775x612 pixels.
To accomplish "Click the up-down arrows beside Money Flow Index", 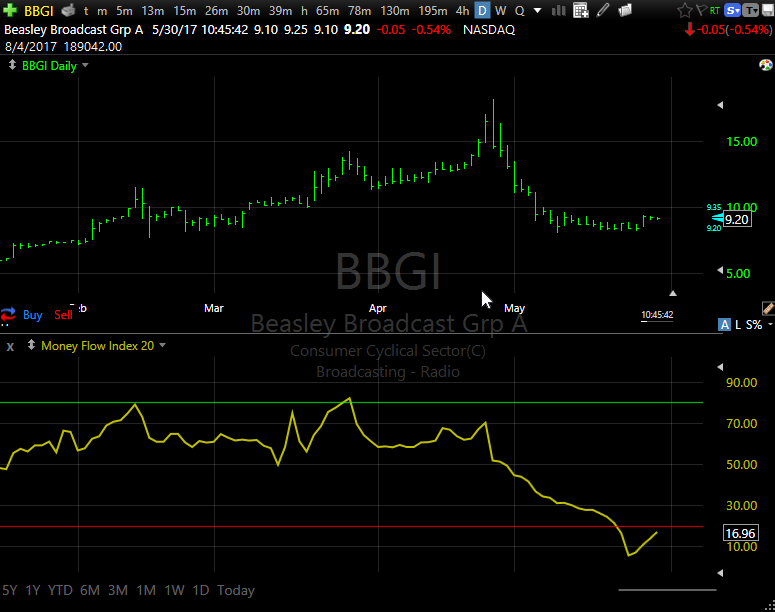I will pyautogui.click(x=31, y=345).
